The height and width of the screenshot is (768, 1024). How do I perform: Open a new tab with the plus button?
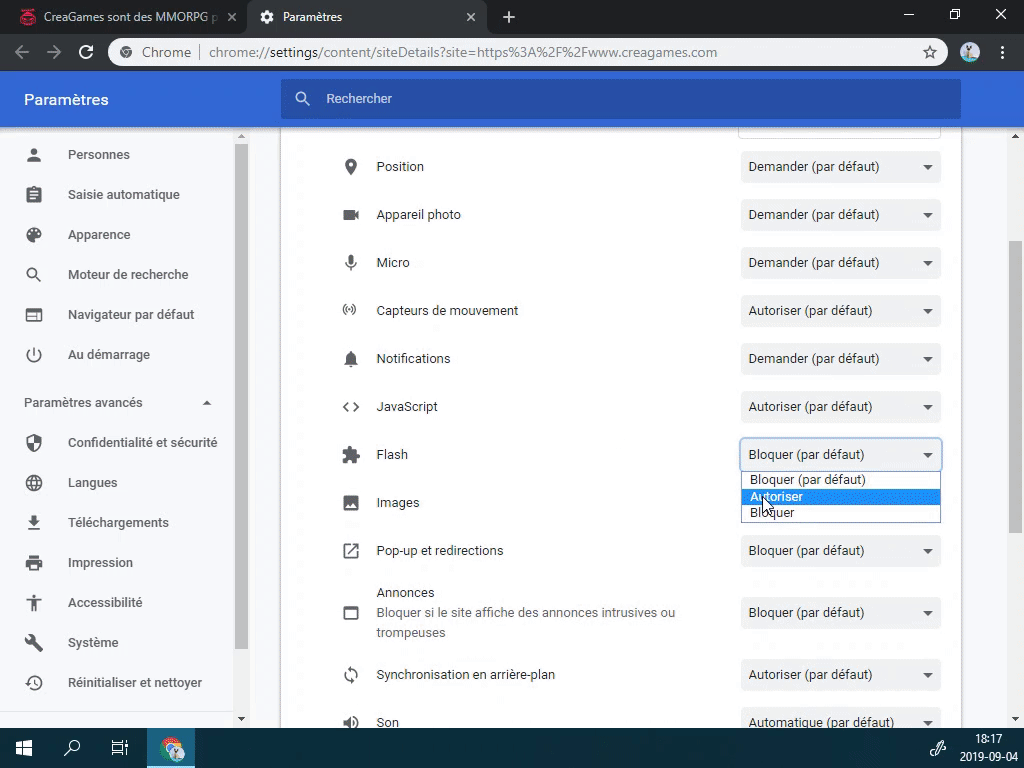coord(509,17)
